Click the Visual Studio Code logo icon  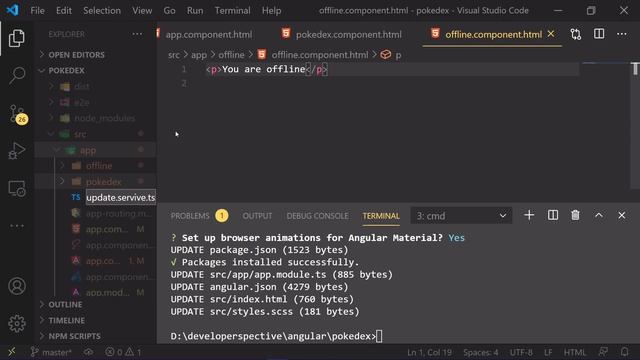tap(12, 10)
